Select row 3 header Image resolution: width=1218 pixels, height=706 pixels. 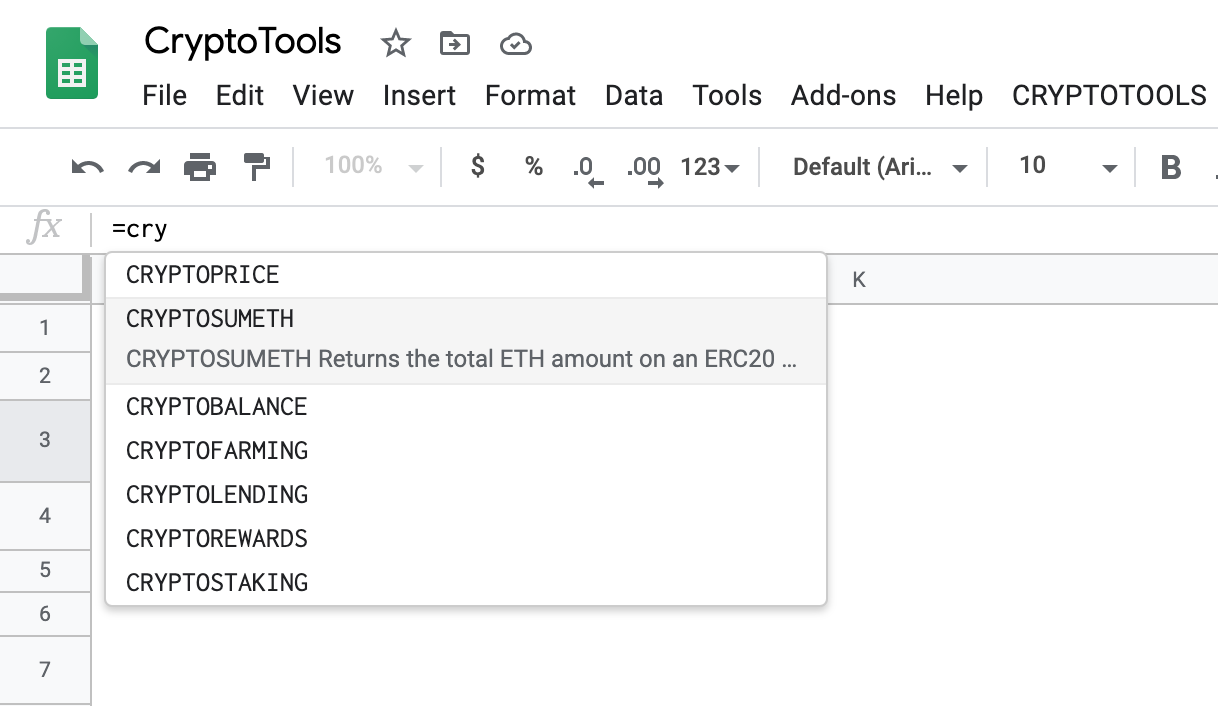pyautogui.click(x=45, y=441)
